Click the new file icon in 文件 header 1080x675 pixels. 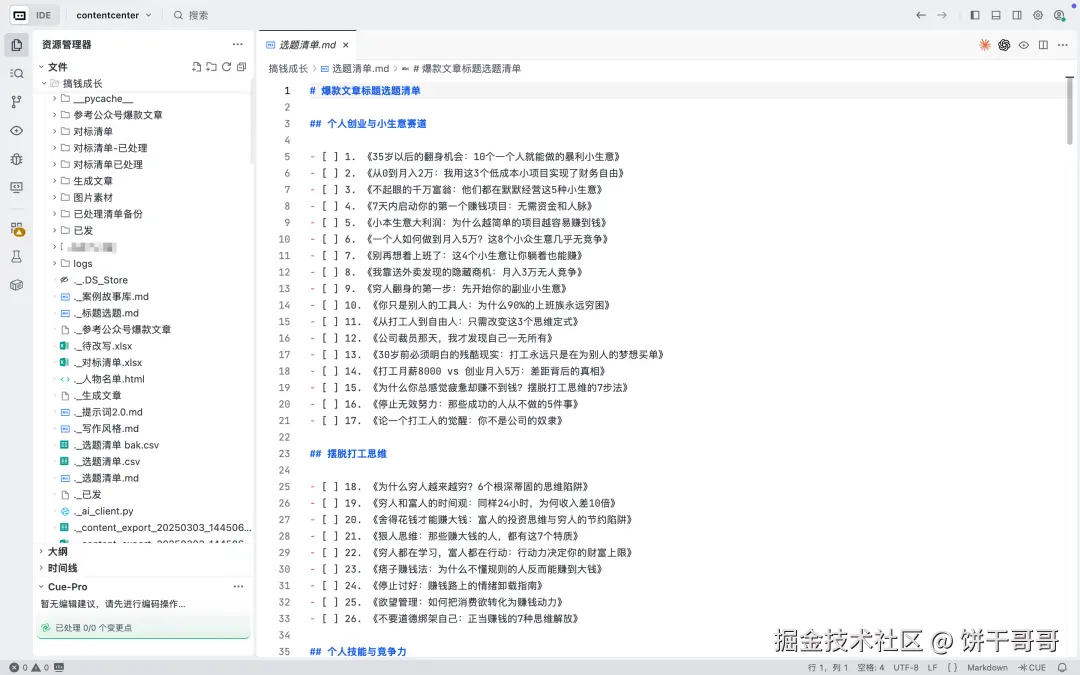(x=197, y=67)
